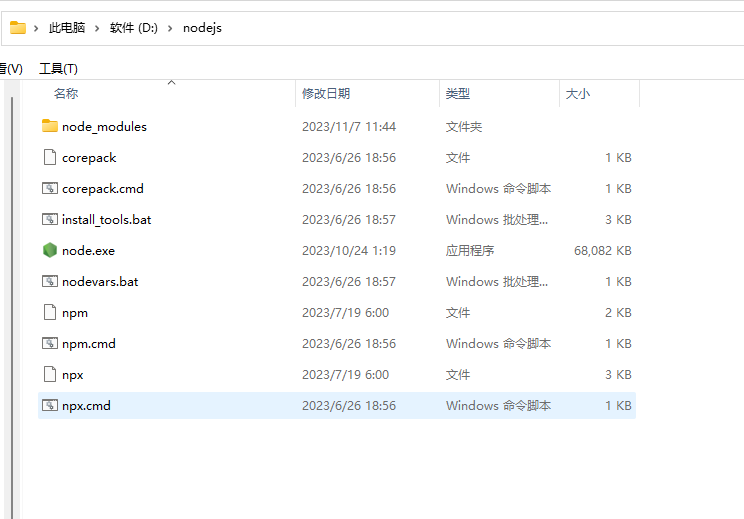Select the npx.cmd file icon
This screenshot has height=519, width=744.
tap(50, 405)
